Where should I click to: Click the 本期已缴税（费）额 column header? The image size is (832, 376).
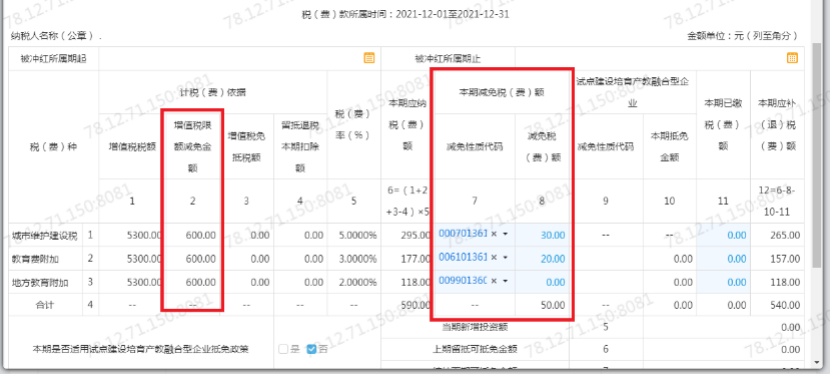coord(723,125)
